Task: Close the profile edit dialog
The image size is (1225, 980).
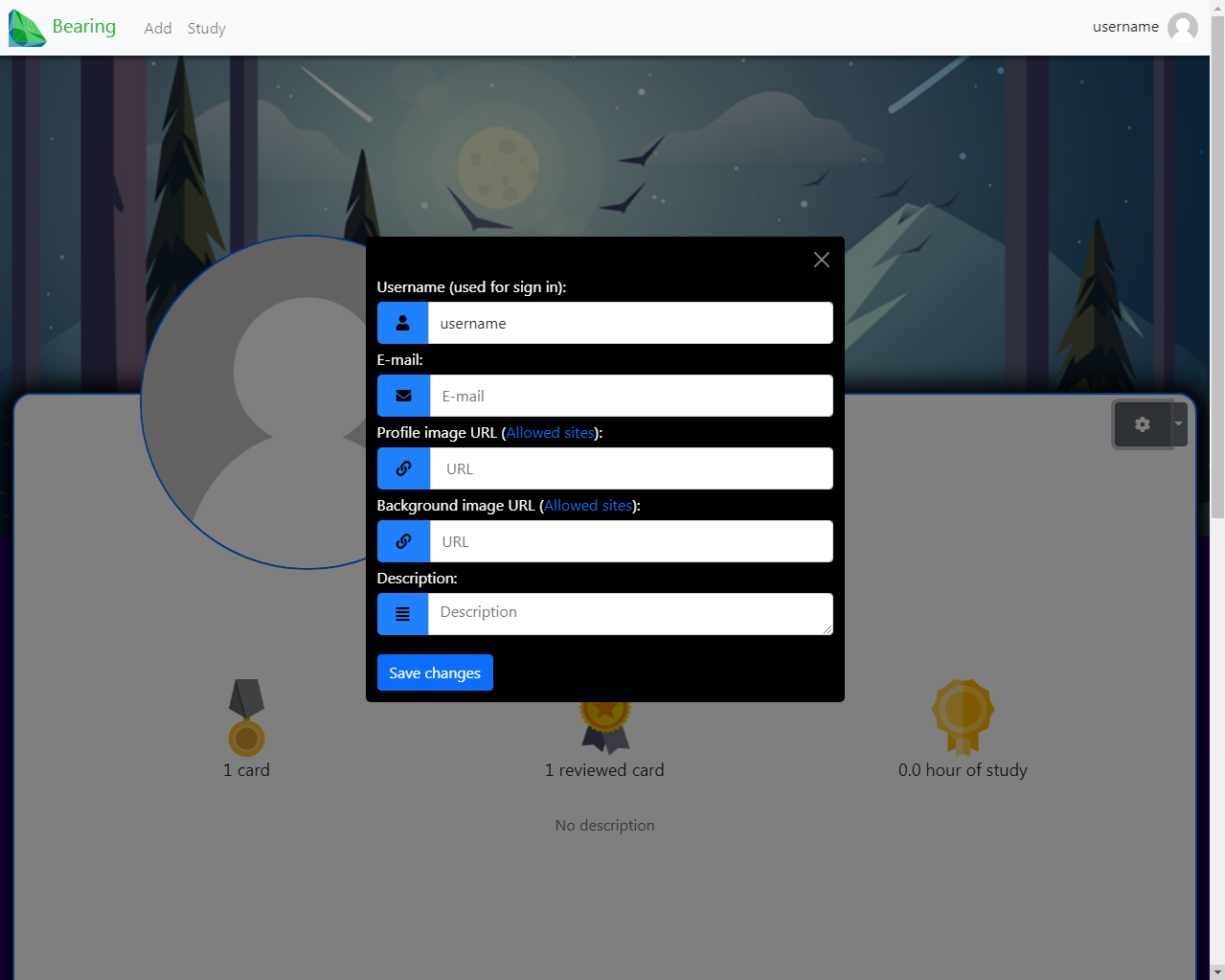Action: tap(821, 259)
